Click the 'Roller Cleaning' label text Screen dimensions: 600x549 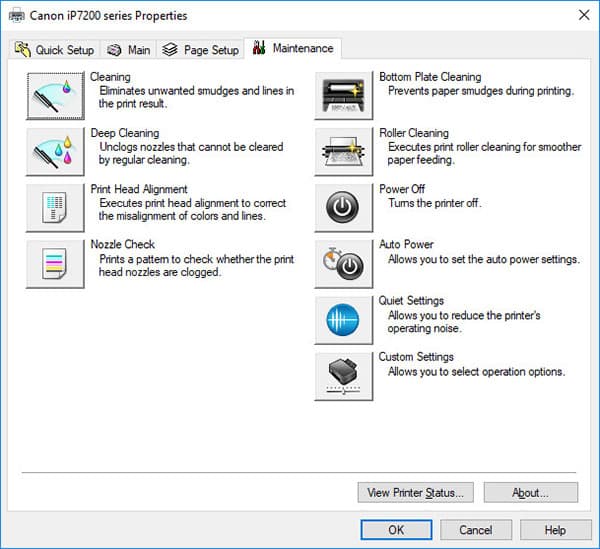[414, 133]
